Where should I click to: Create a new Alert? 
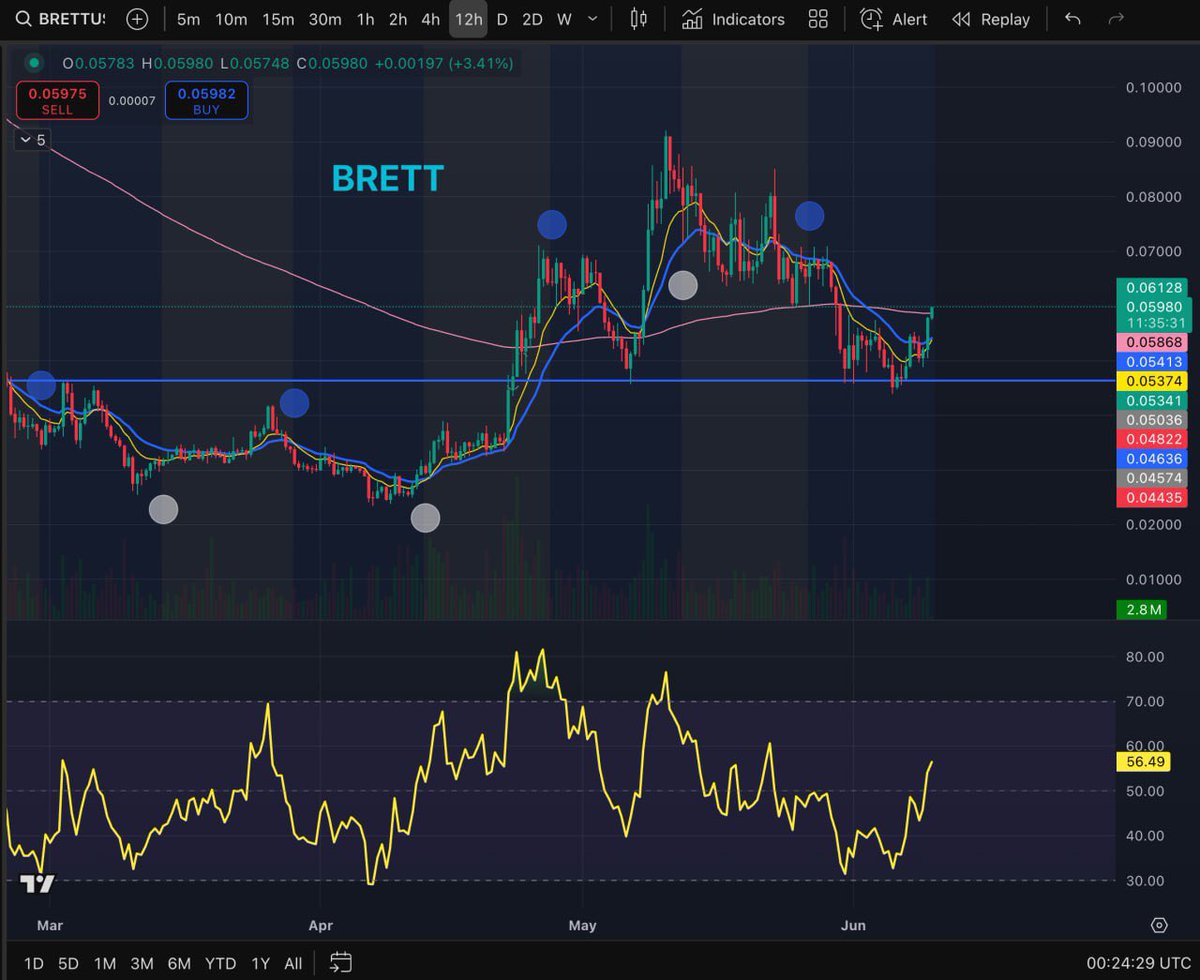pos(893,19)
